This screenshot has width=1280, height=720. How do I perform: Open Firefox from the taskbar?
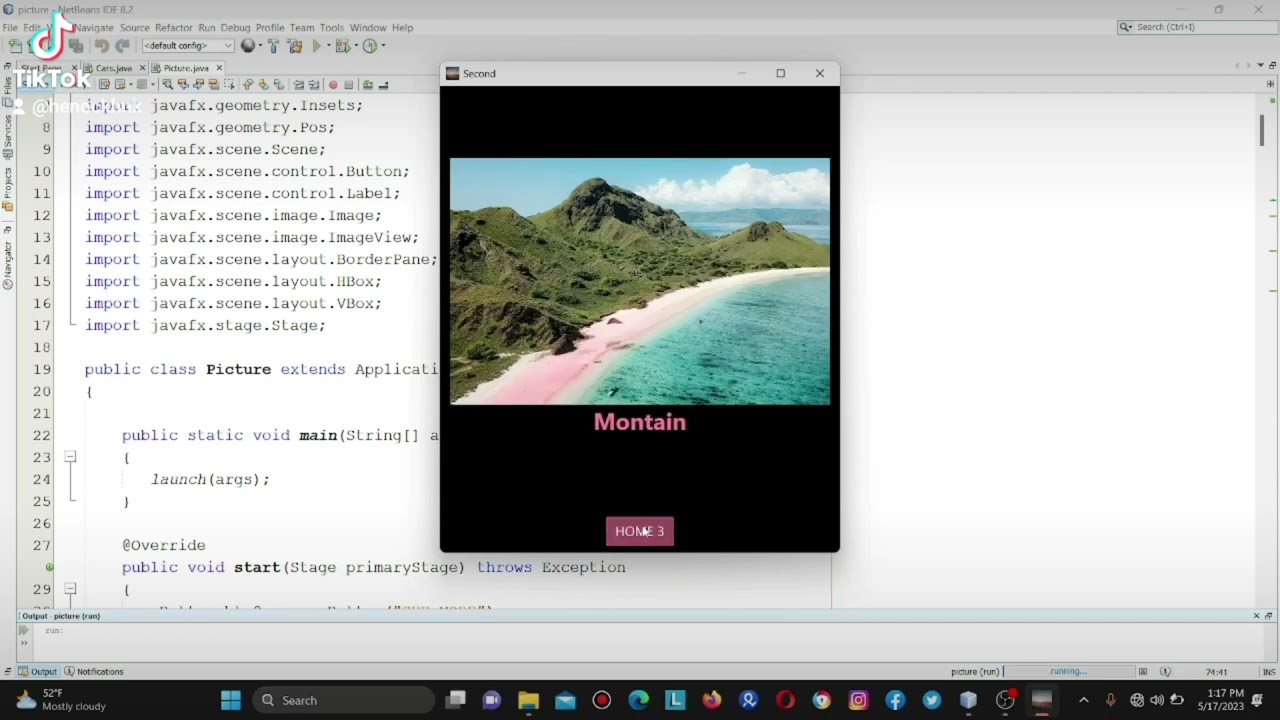pos(712,700)
